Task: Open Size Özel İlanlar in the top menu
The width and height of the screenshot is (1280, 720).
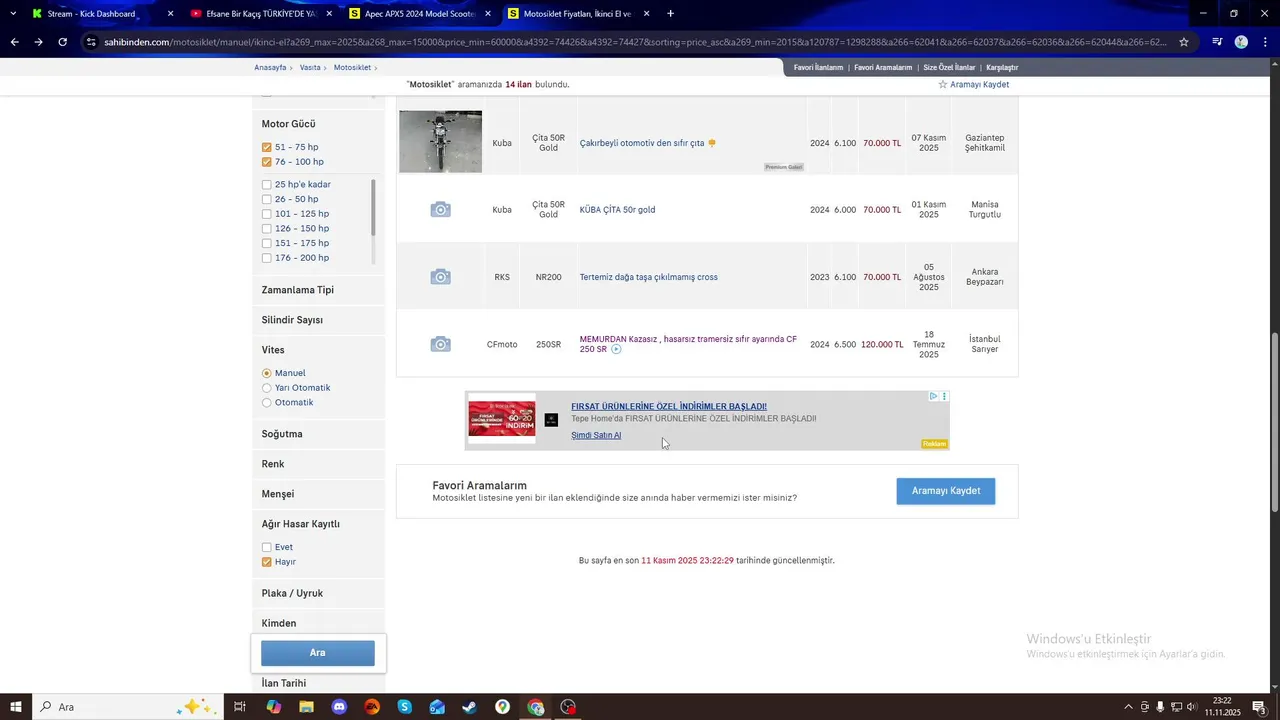Action: [x=949, y=68]
